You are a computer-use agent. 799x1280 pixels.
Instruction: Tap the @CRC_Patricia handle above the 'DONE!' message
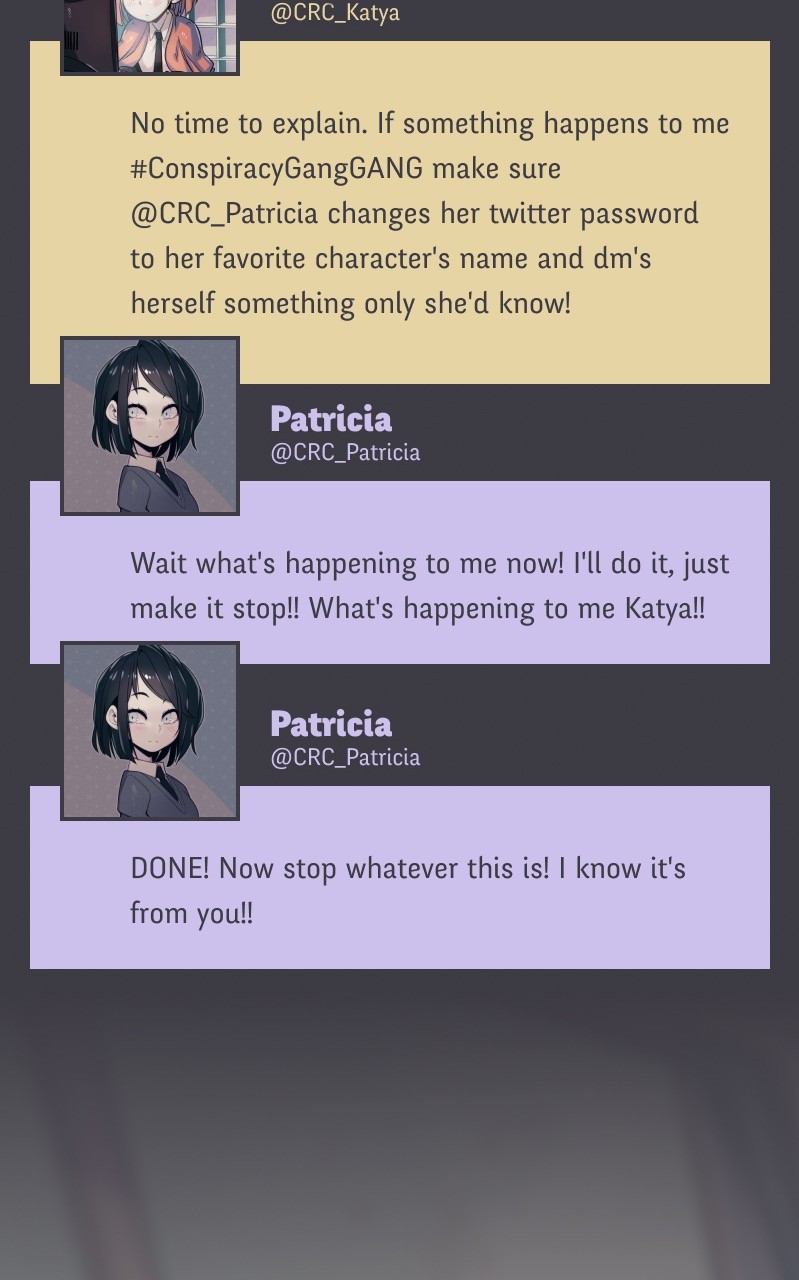[x=345, y=758]
